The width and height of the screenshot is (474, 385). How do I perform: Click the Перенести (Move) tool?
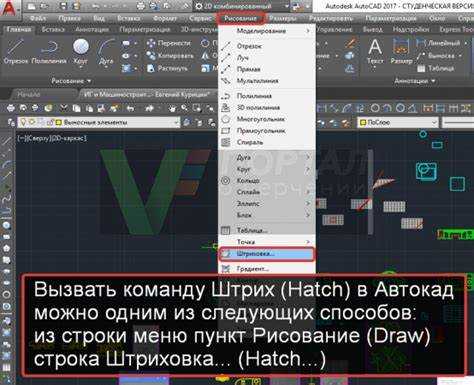(169, 43)
